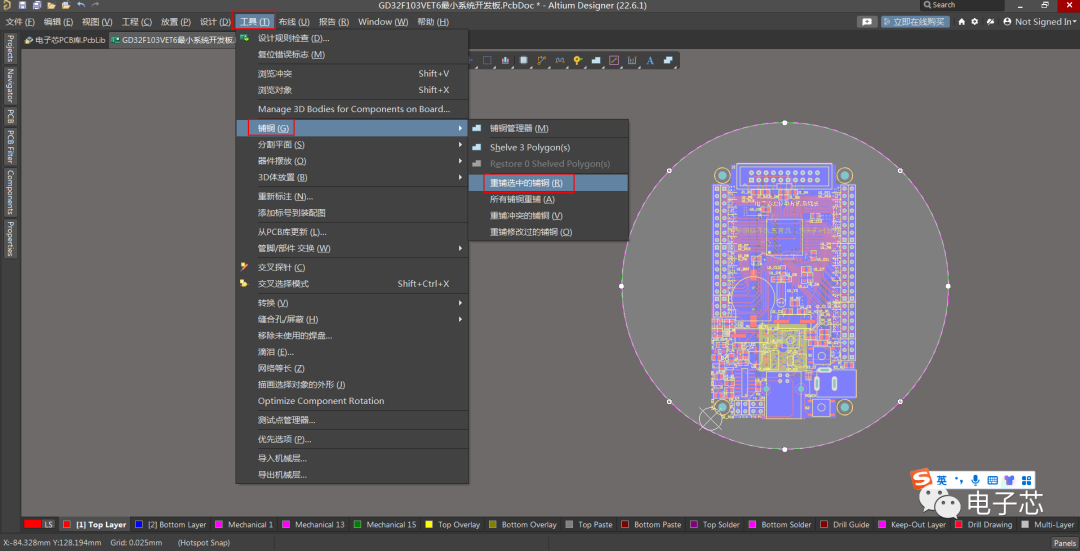Open the Properties side panel tab
Viewport: 1080px width, 551px height.
10,238
